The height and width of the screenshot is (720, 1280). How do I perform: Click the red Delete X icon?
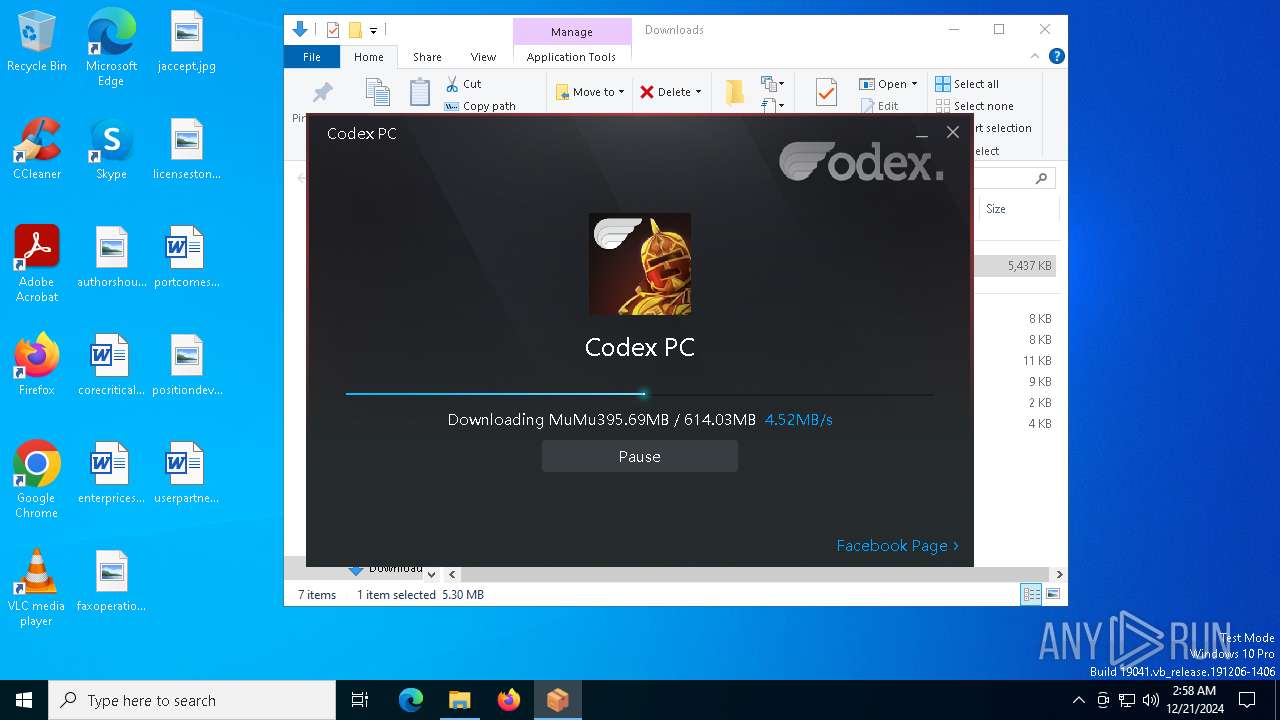[647, 92]
